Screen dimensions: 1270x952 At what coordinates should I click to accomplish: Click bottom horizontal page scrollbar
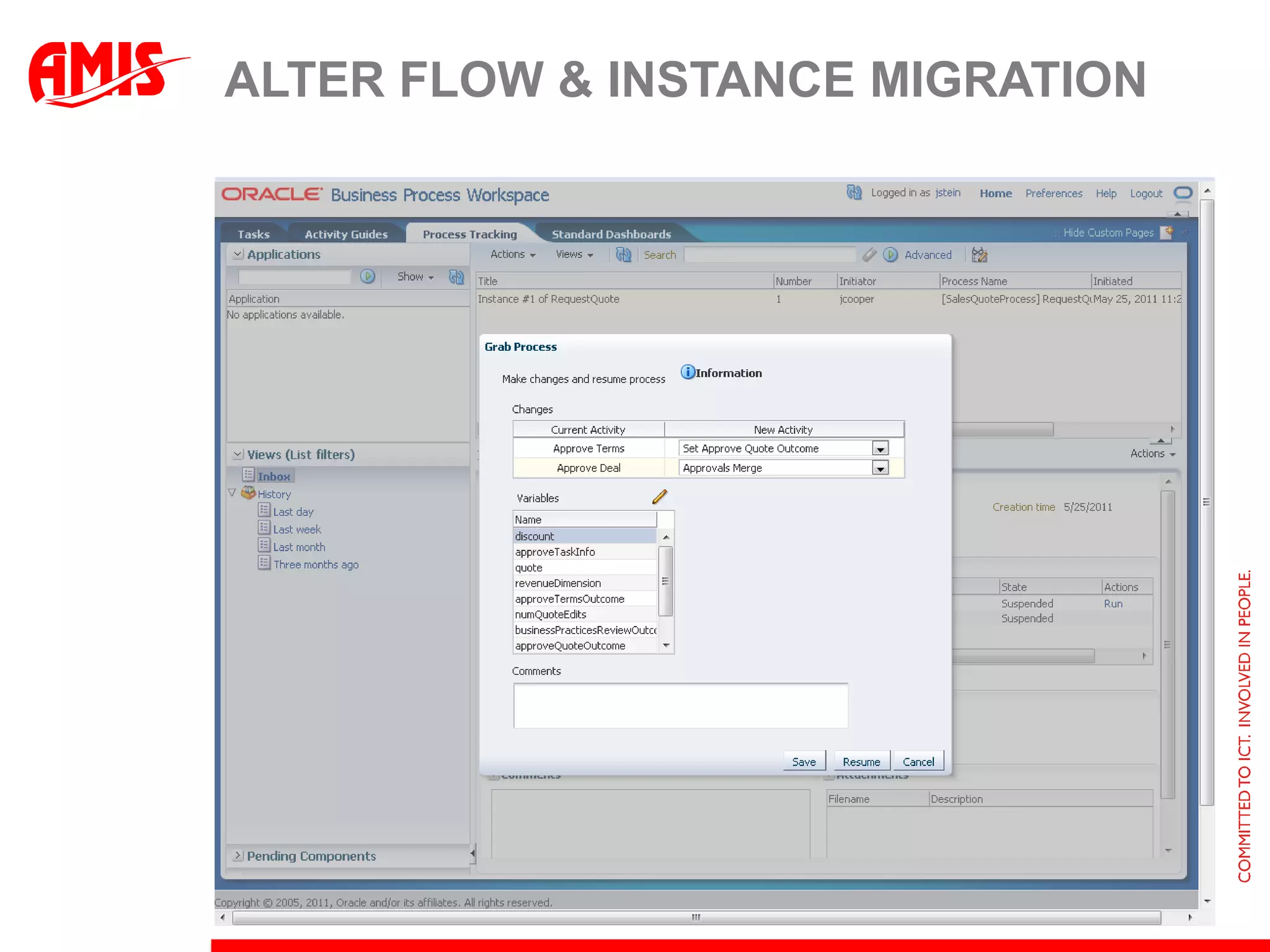coord(696,917)
